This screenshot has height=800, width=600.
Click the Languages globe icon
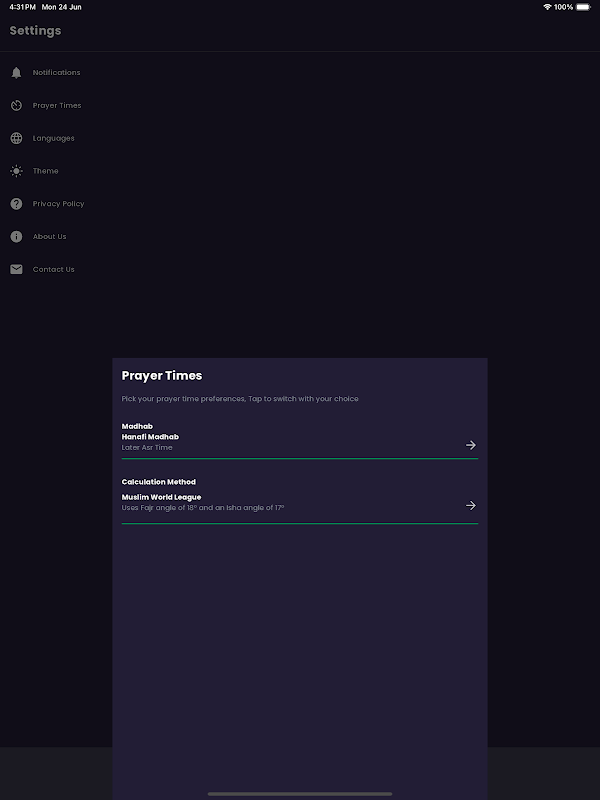tap(16, 138)
